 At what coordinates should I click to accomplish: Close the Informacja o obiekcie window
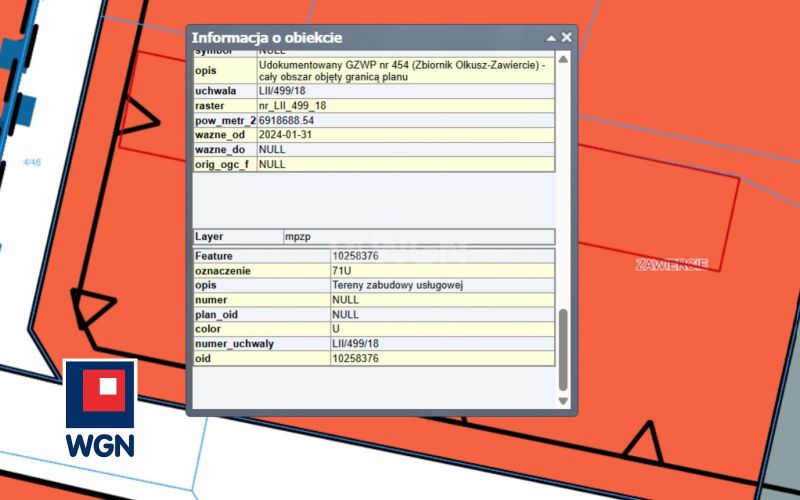(x=567, y=37)
